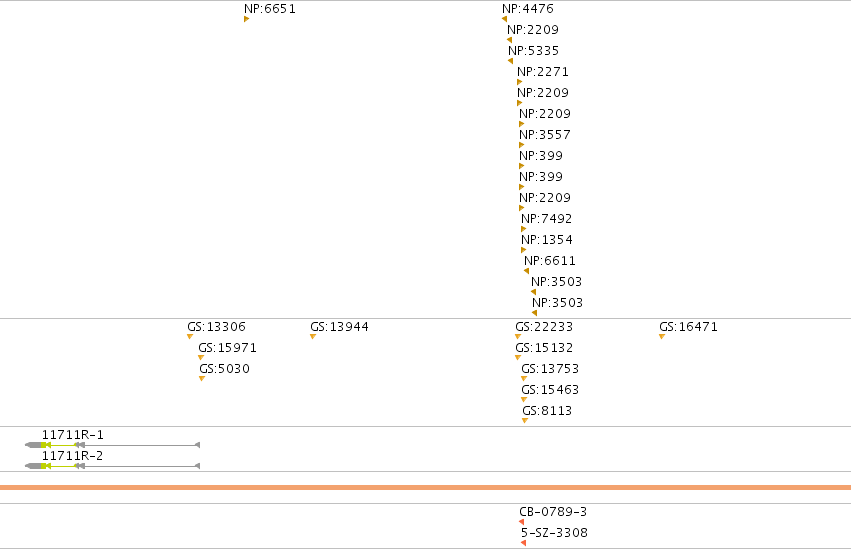851x549 pixels.
Task: Click the NP:6651 insertion marker triangle
Action: (246, 20)
